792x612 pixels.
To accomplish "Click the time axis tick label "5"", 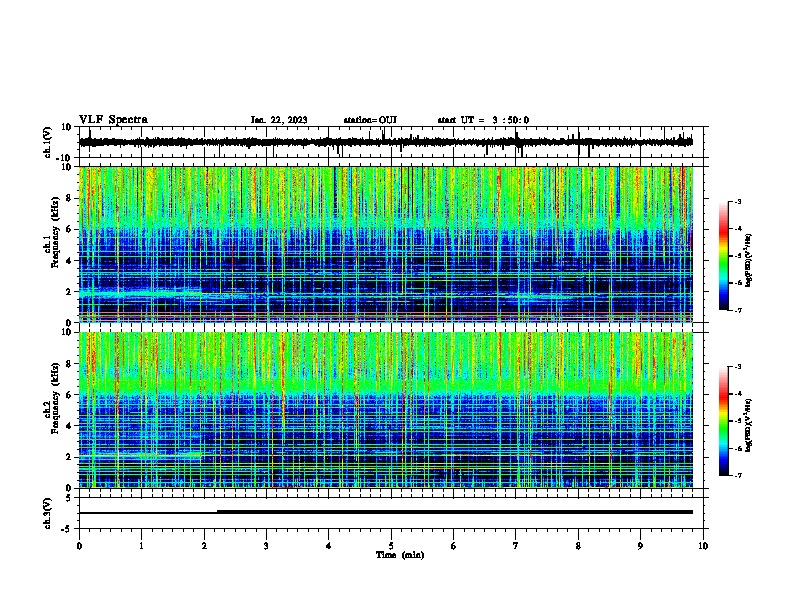I will pos(391,546).
